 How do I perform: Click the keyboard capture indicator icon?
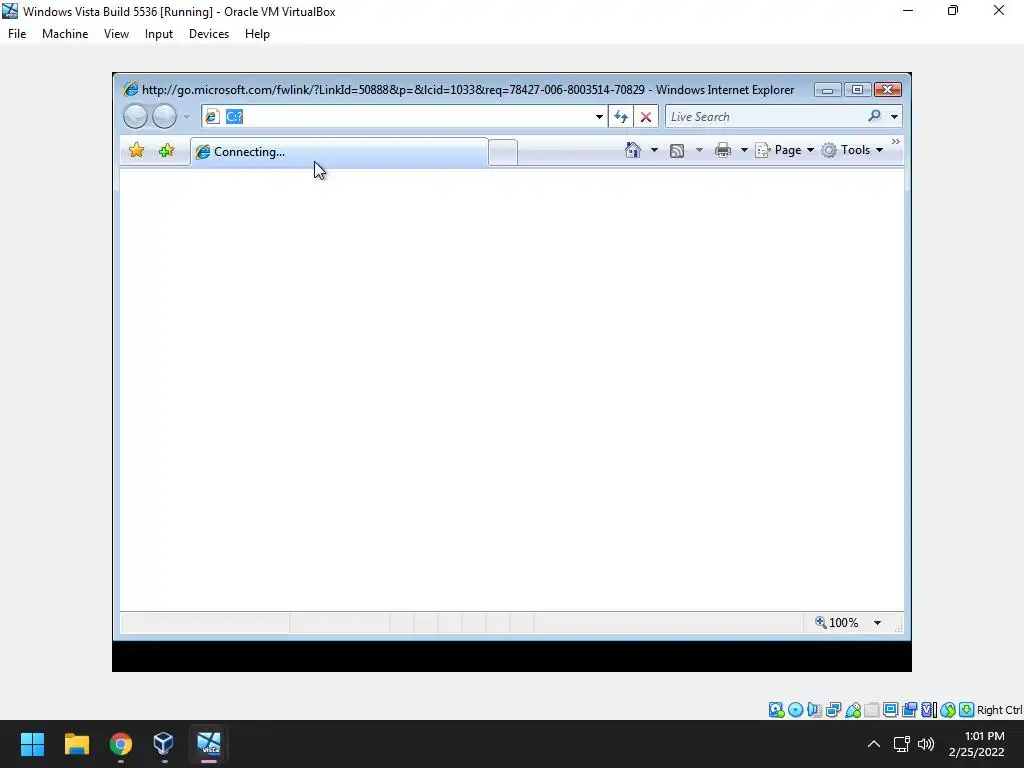tap(967, 710)
